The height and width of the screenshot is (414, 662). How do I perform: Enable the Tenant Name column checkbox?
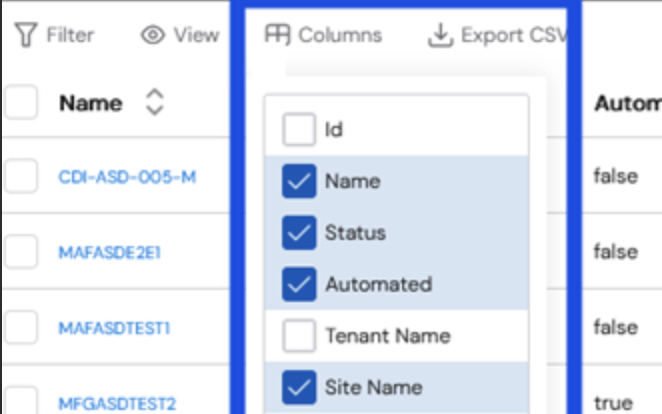tap(299, 336)
